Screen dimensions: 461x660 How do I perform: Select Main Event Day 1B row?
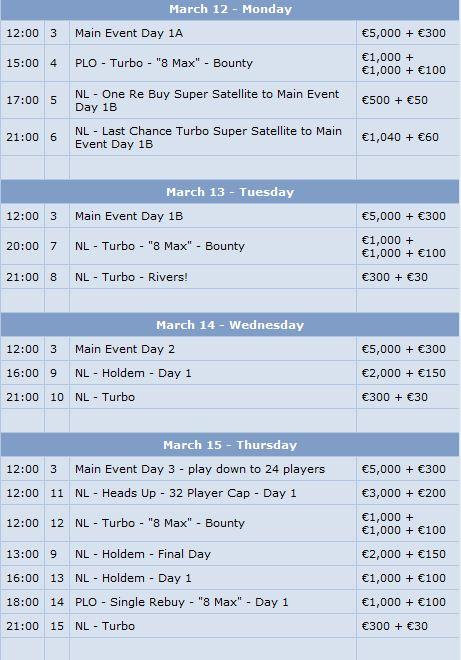point(230,216)
